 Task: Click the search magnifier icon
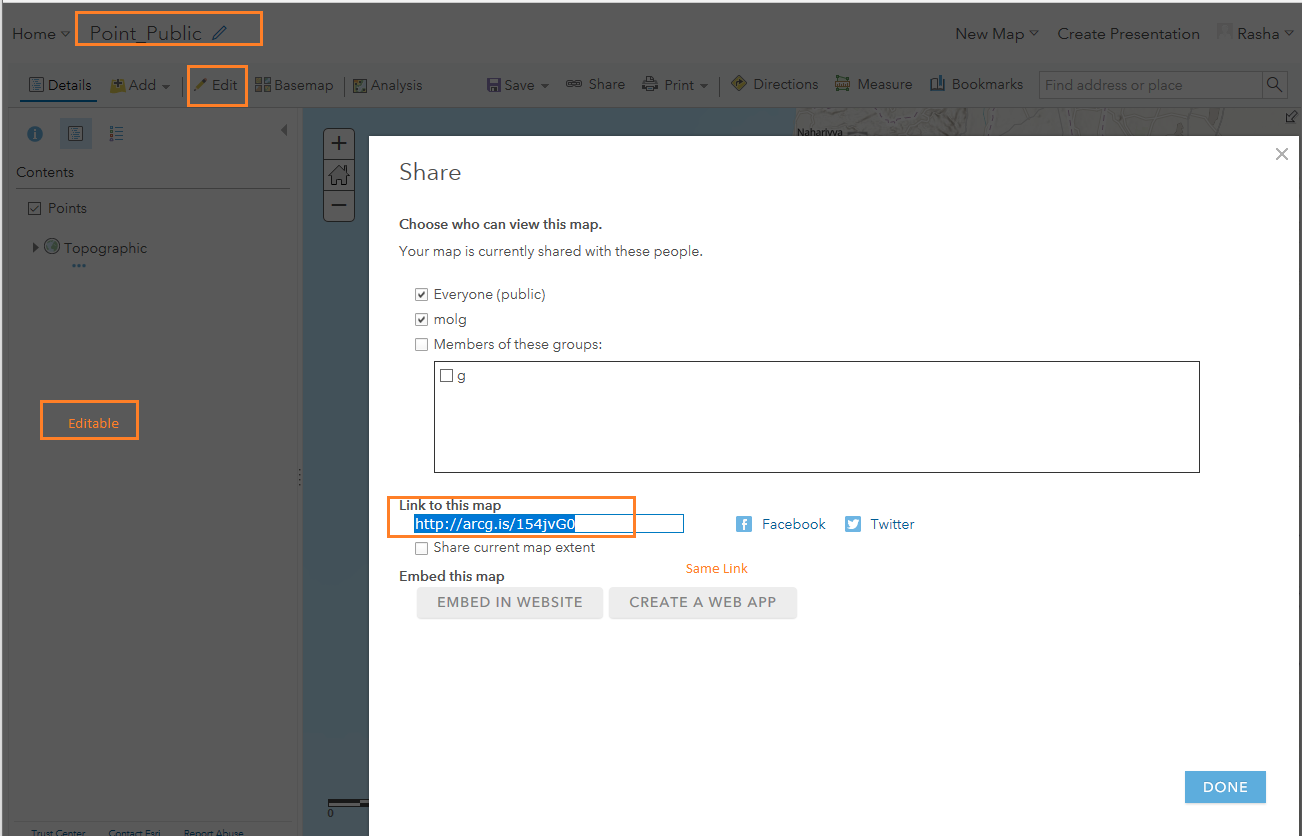[1274, 85]
